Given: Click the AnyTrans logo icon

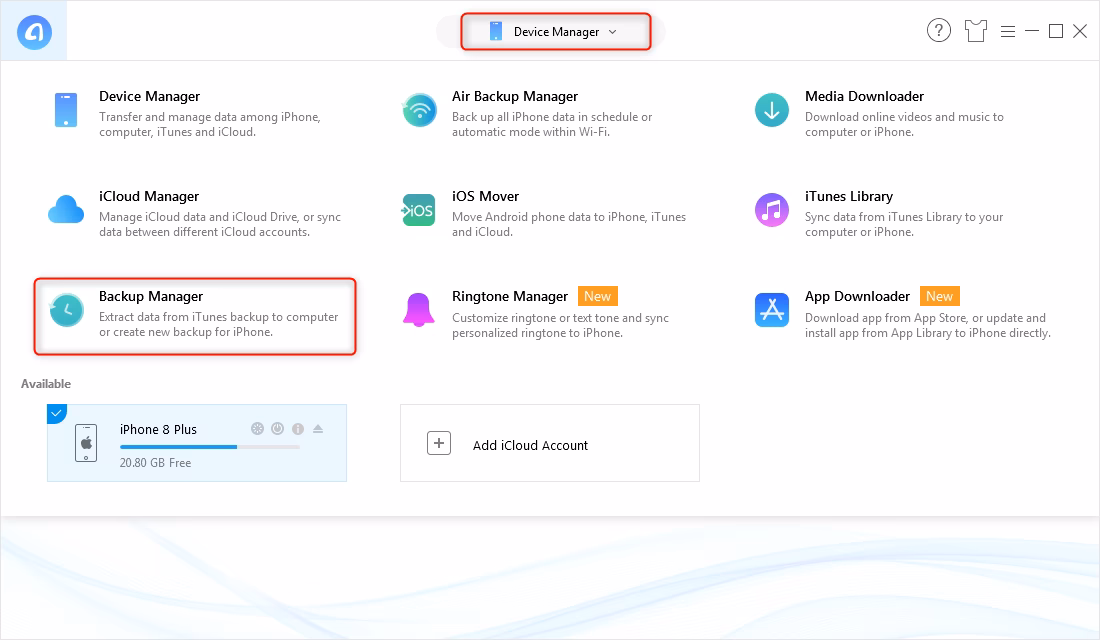Looking at the screenshot, I should (x=34, y=32).
